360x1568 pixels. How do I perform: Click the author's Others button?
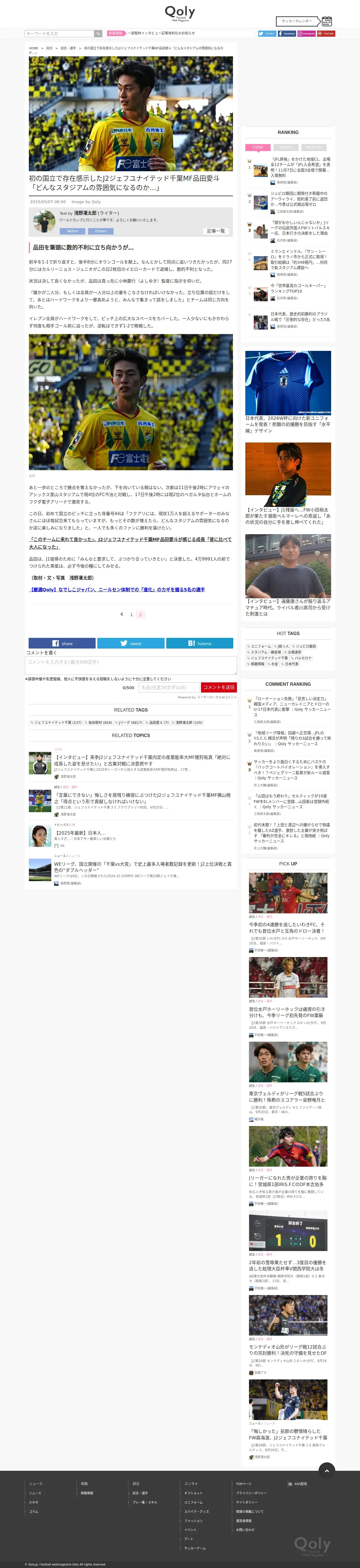[100, 231]
